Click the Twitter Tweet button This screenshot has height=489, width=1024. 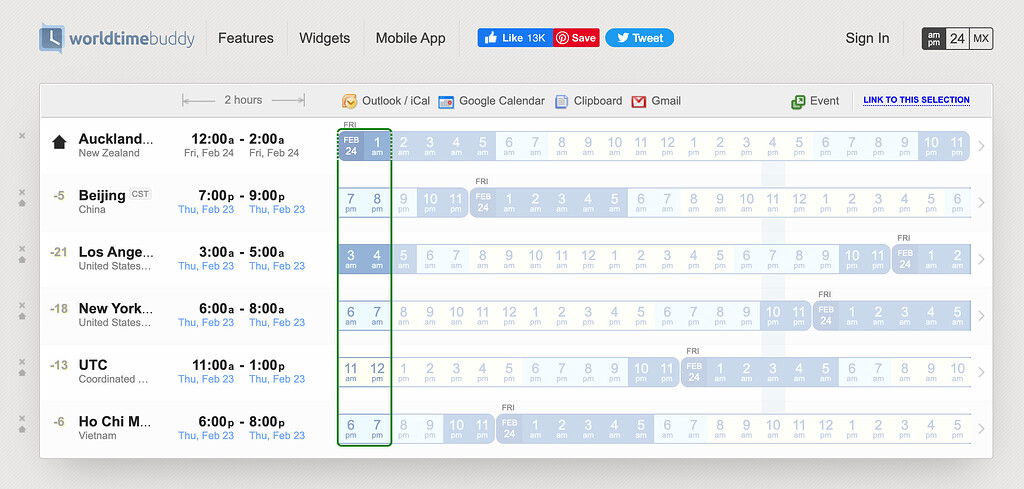[x=639, y=38]
